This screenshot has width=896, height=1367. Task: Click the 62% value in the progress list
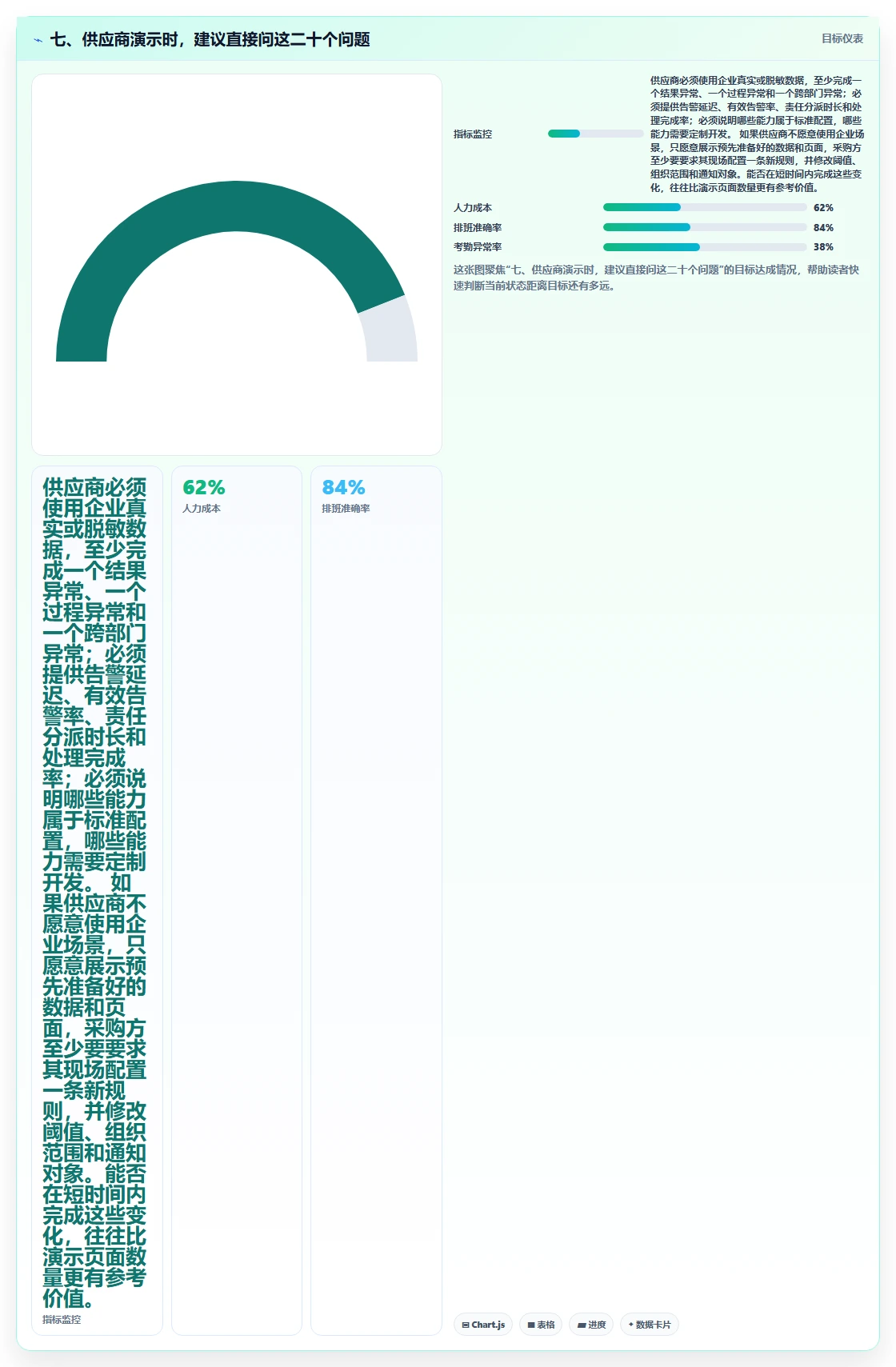[x=823, y=207]
